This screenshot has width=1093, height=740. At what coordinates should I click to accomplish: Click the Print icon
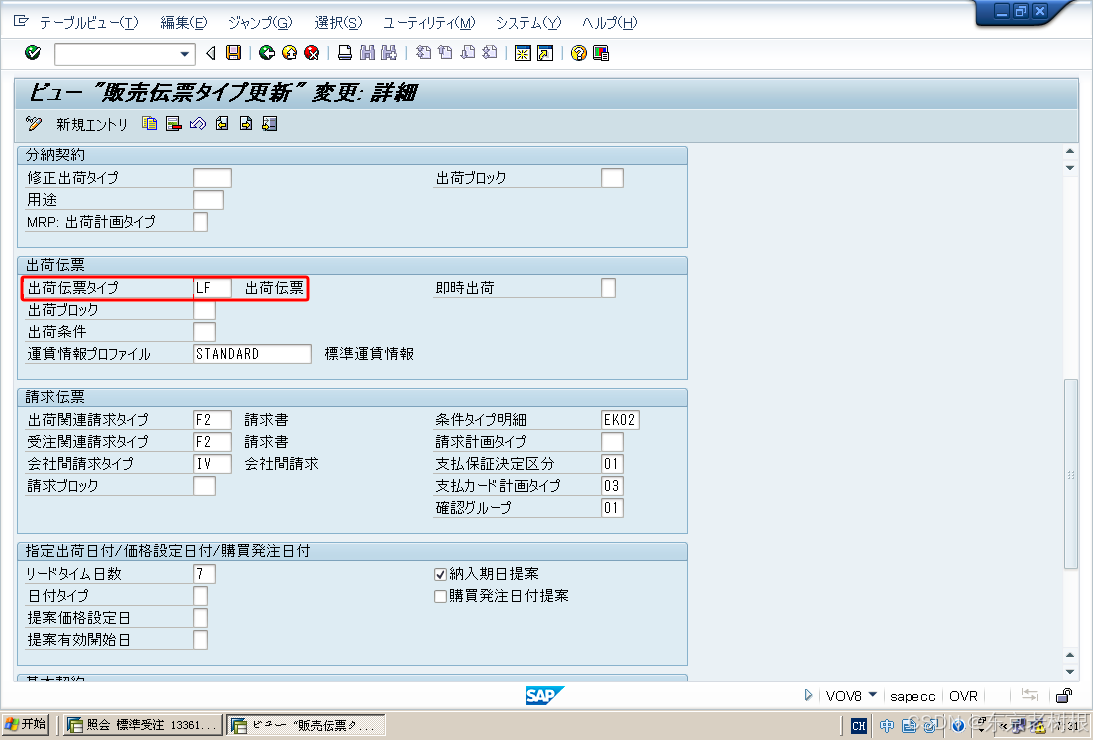[x=344, y=53]
